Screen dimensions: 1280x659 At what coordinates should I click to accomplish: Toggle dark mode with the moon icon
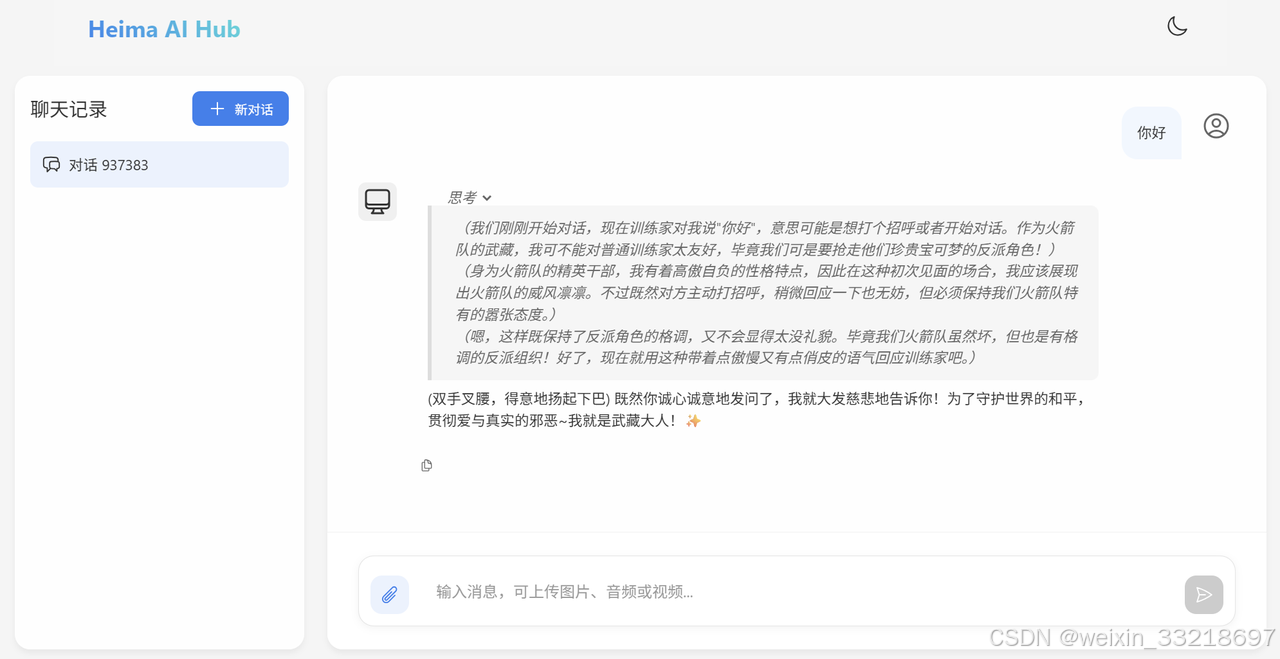point(1177,27)
